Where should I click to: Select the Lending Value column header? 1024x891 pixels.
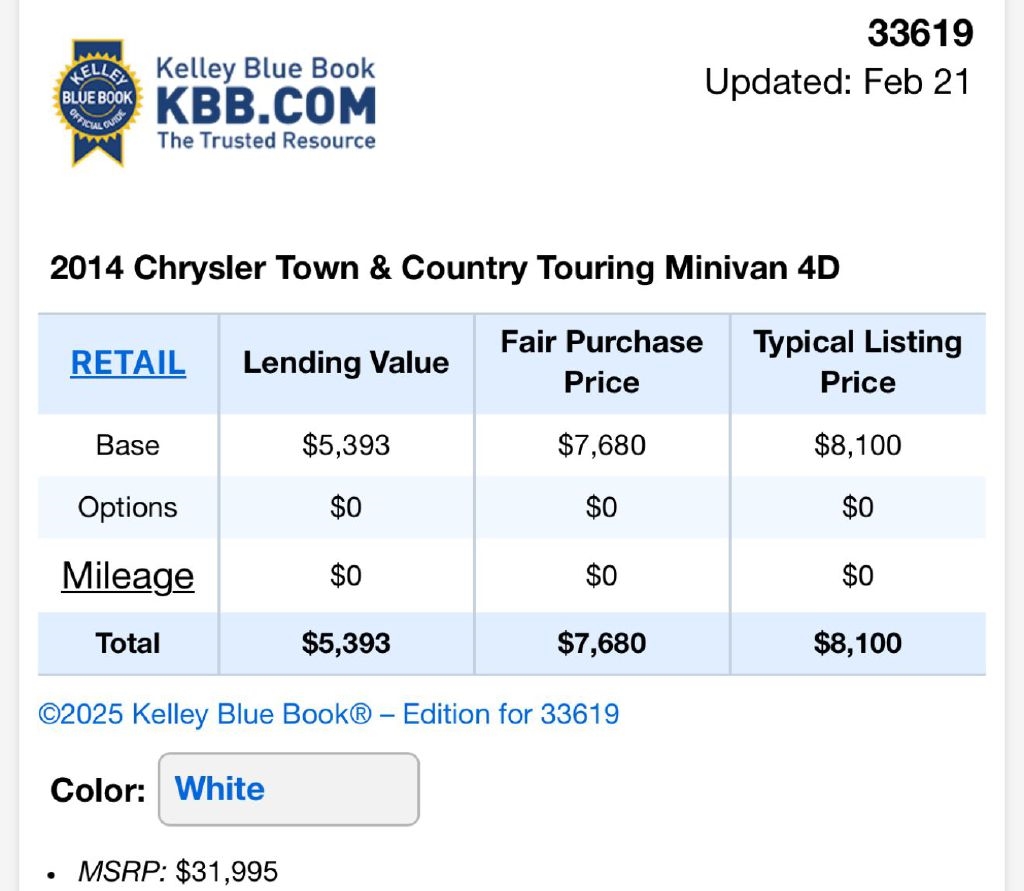pos(346,363)
